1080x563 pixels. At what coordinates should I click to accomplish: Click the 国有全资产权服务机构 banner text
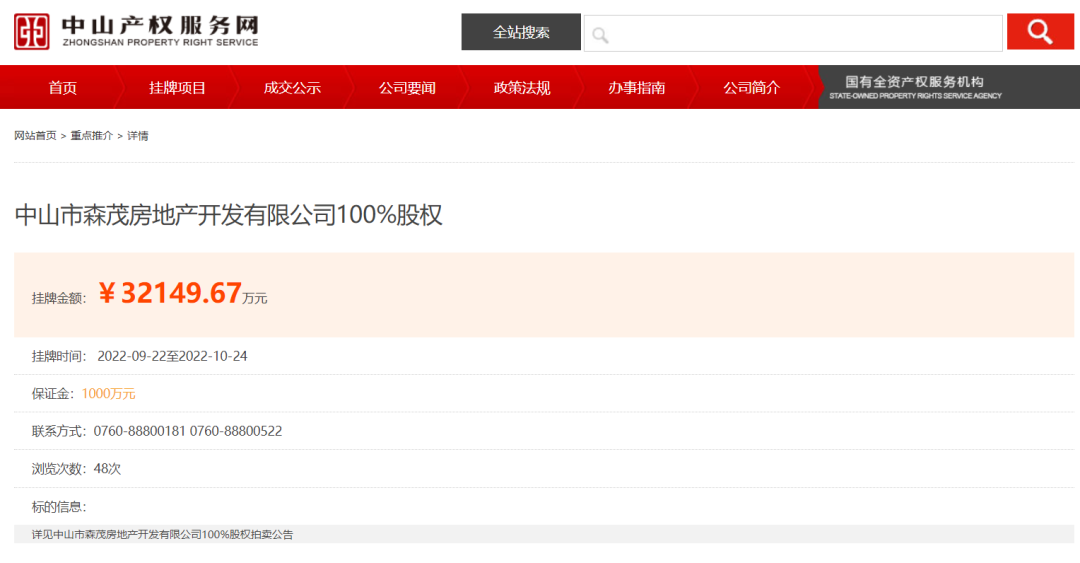(x=915, y=82)
